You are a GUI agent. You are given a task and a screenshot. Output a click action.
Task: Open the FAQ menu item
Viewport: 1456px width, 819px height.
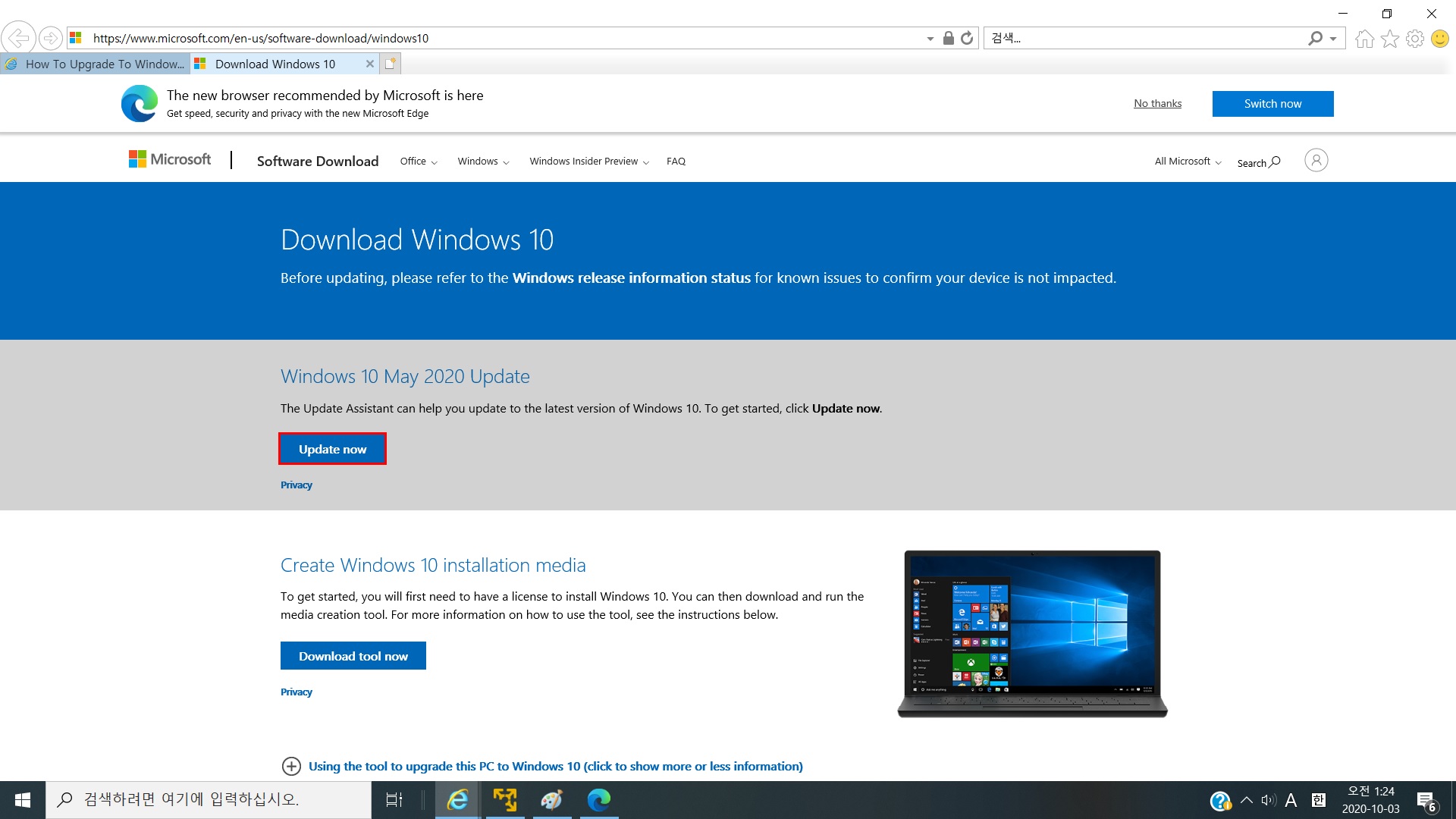point(676,162)
